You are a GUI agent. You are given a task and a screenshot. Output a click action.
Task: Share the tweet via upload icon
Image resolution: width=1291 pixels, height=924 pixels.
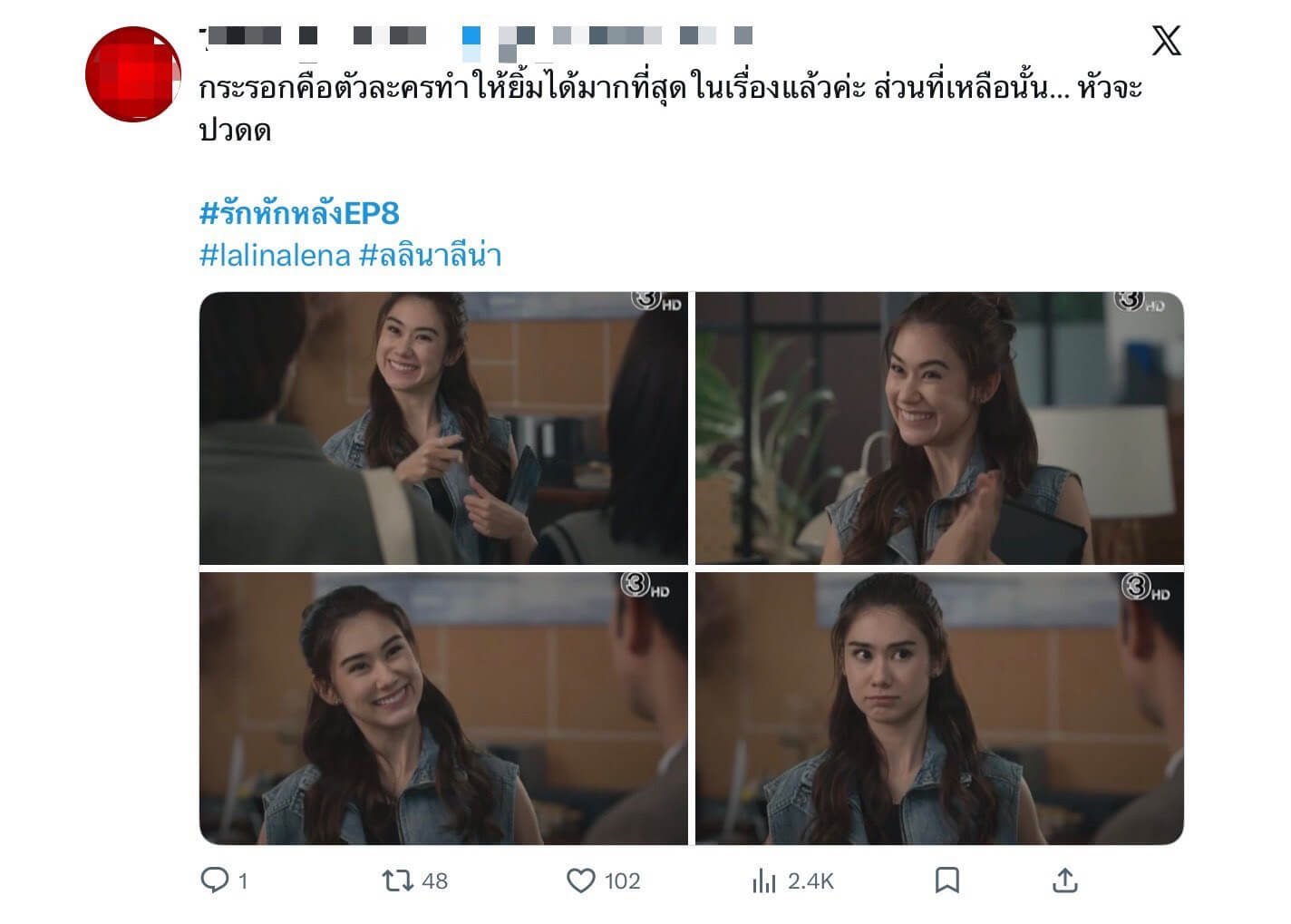tap(1065, 880)
